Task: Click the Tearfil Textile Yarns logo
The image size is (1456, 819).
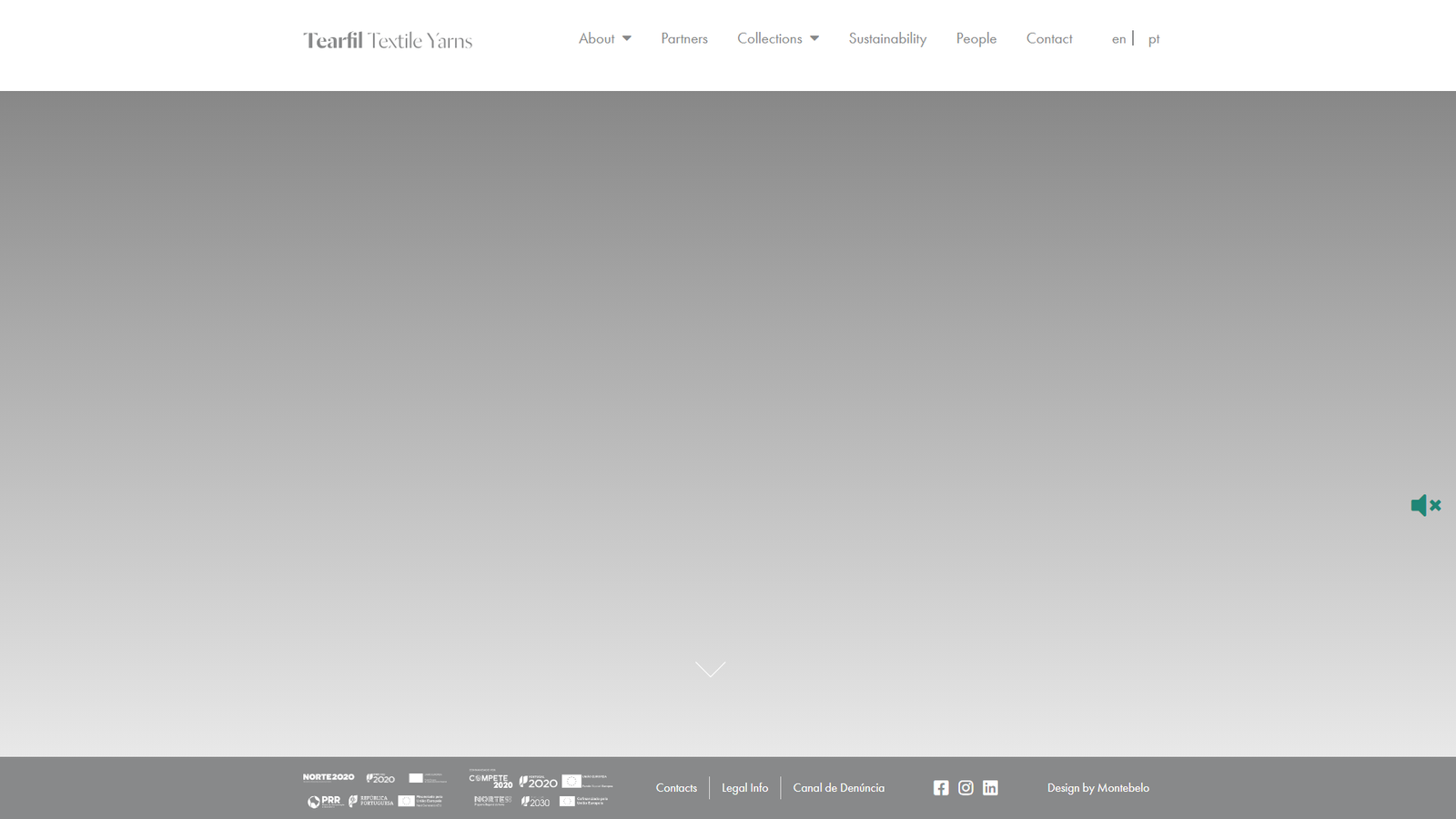Action: coord(387,40)
